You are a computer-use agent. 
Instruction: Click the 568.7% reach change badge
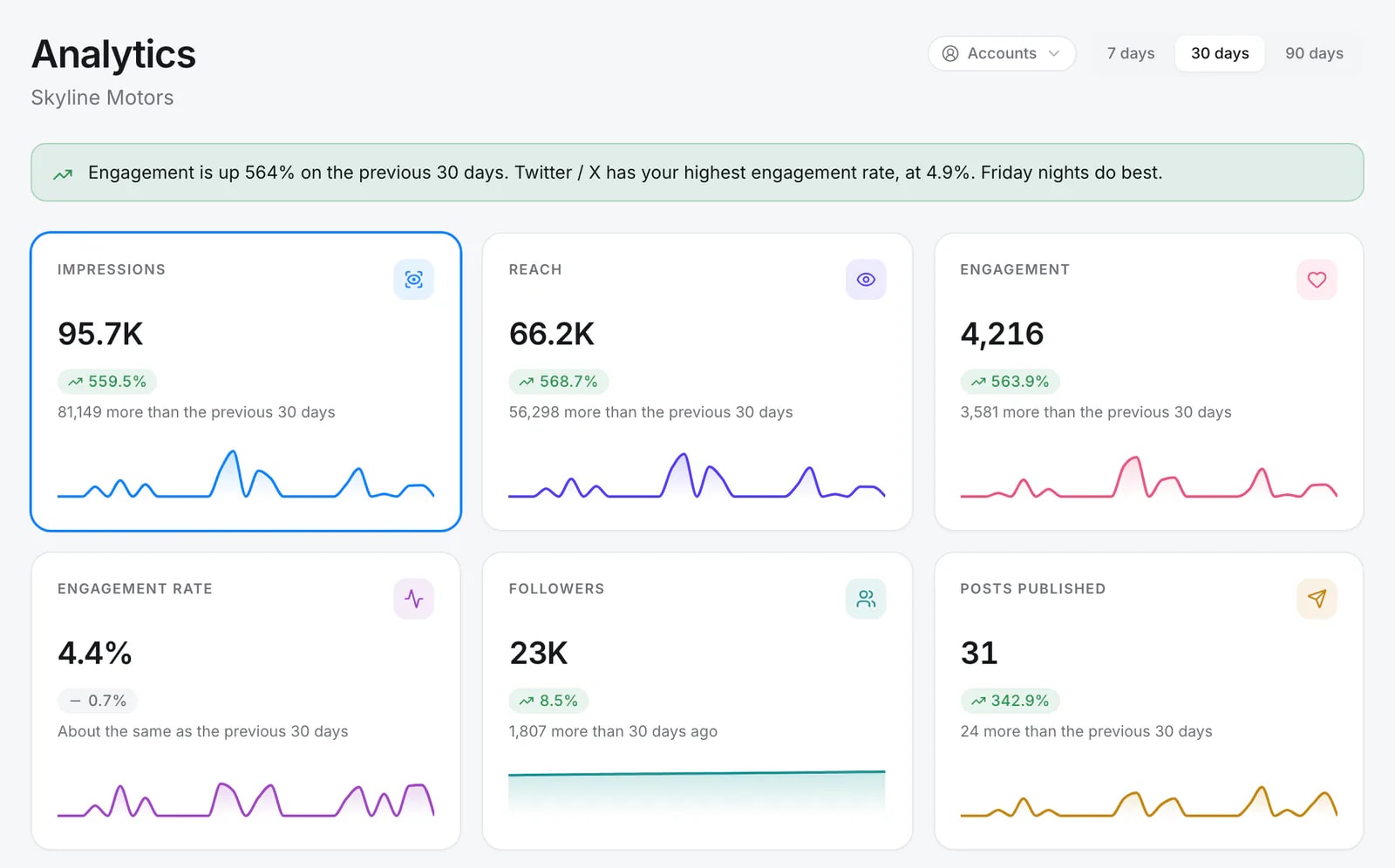tap(558, 382)
